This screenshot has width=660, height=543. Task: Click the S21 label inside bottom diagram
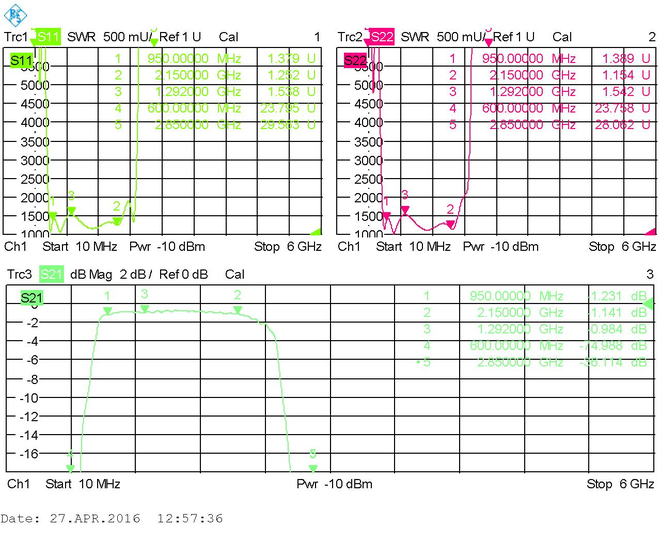click(x=32, y=298)
